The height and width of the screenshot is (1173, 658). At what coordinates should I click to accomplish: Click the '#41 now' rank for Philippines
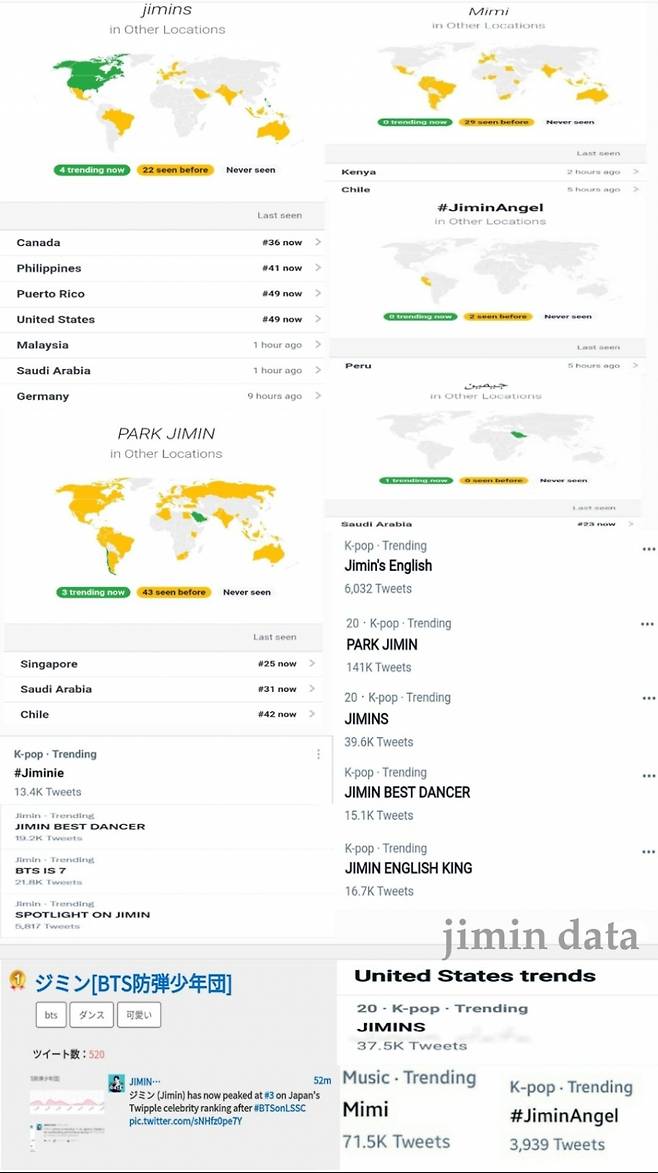coord(282,268)
